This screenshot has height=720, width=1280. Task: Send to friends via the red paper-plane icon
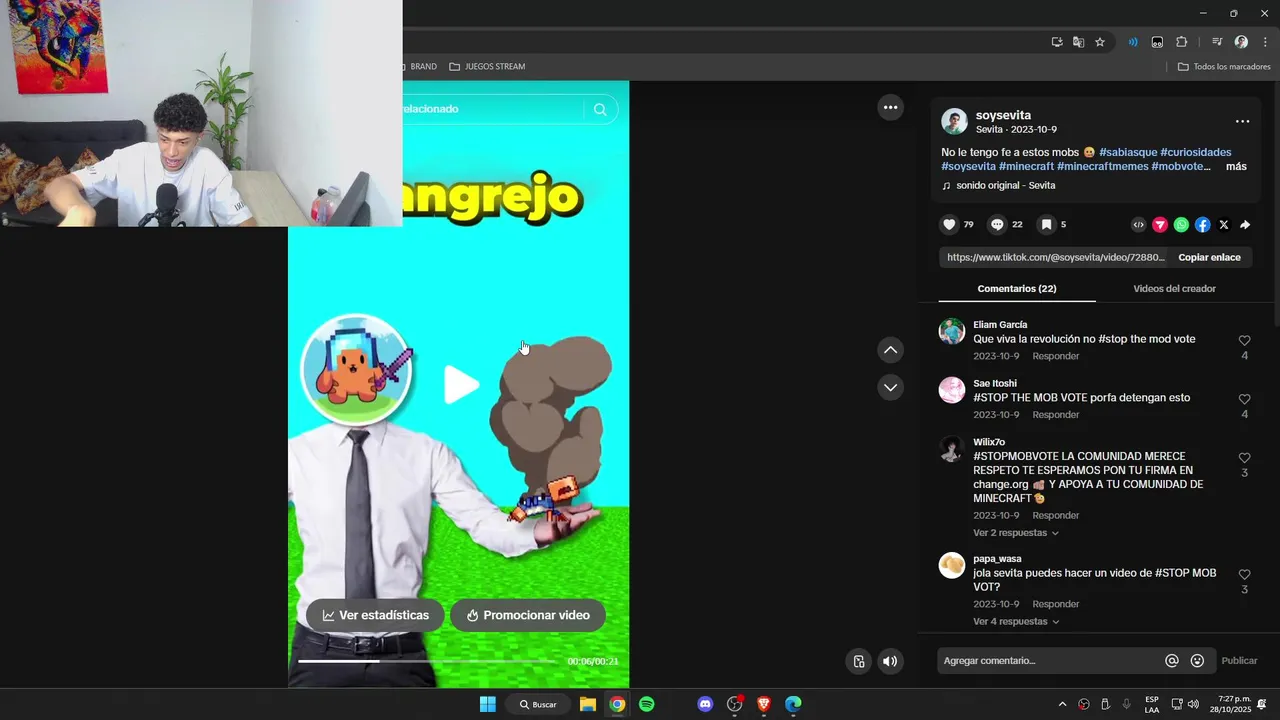pyautogui.click(x=1160, y=225)
